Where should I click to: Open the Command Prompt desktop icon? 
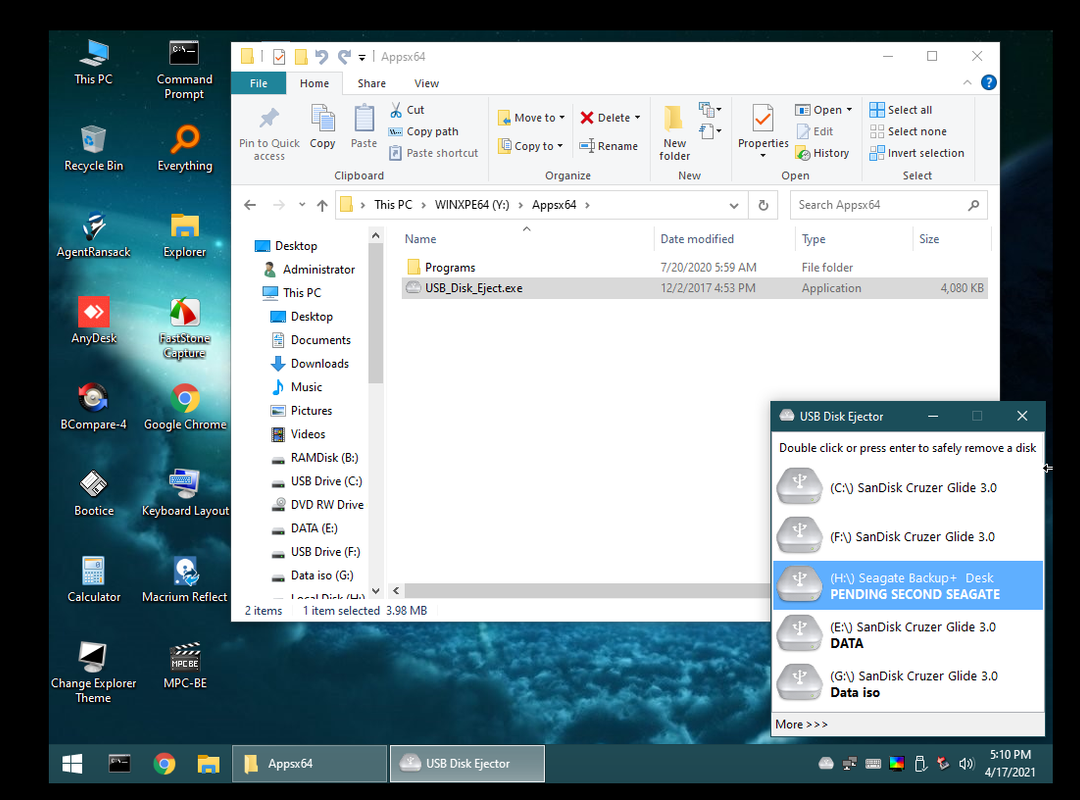[x=185, y=70]
